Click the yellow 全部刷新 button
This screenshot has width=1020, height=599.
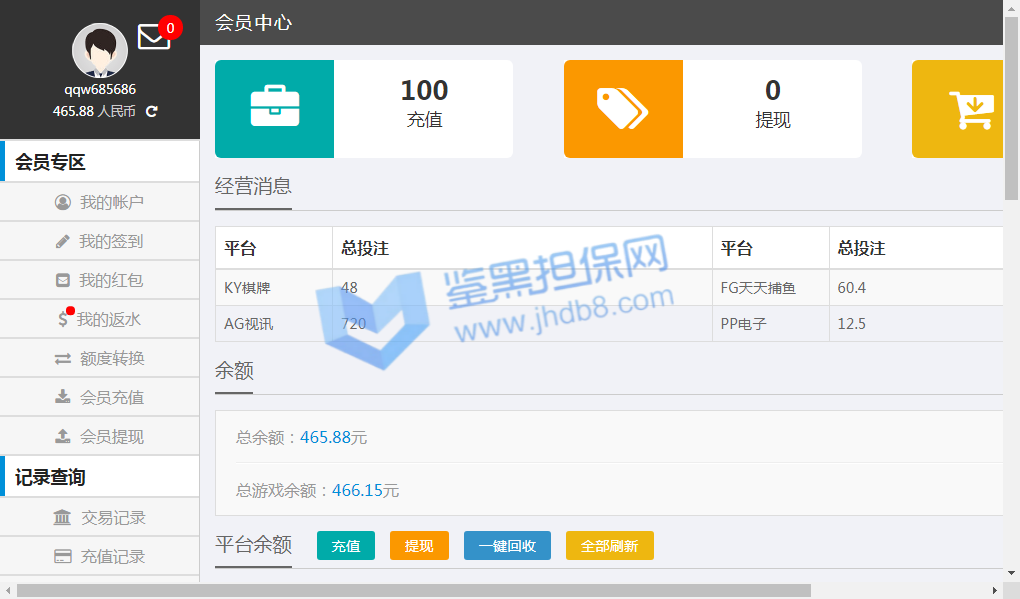(609, 546)
